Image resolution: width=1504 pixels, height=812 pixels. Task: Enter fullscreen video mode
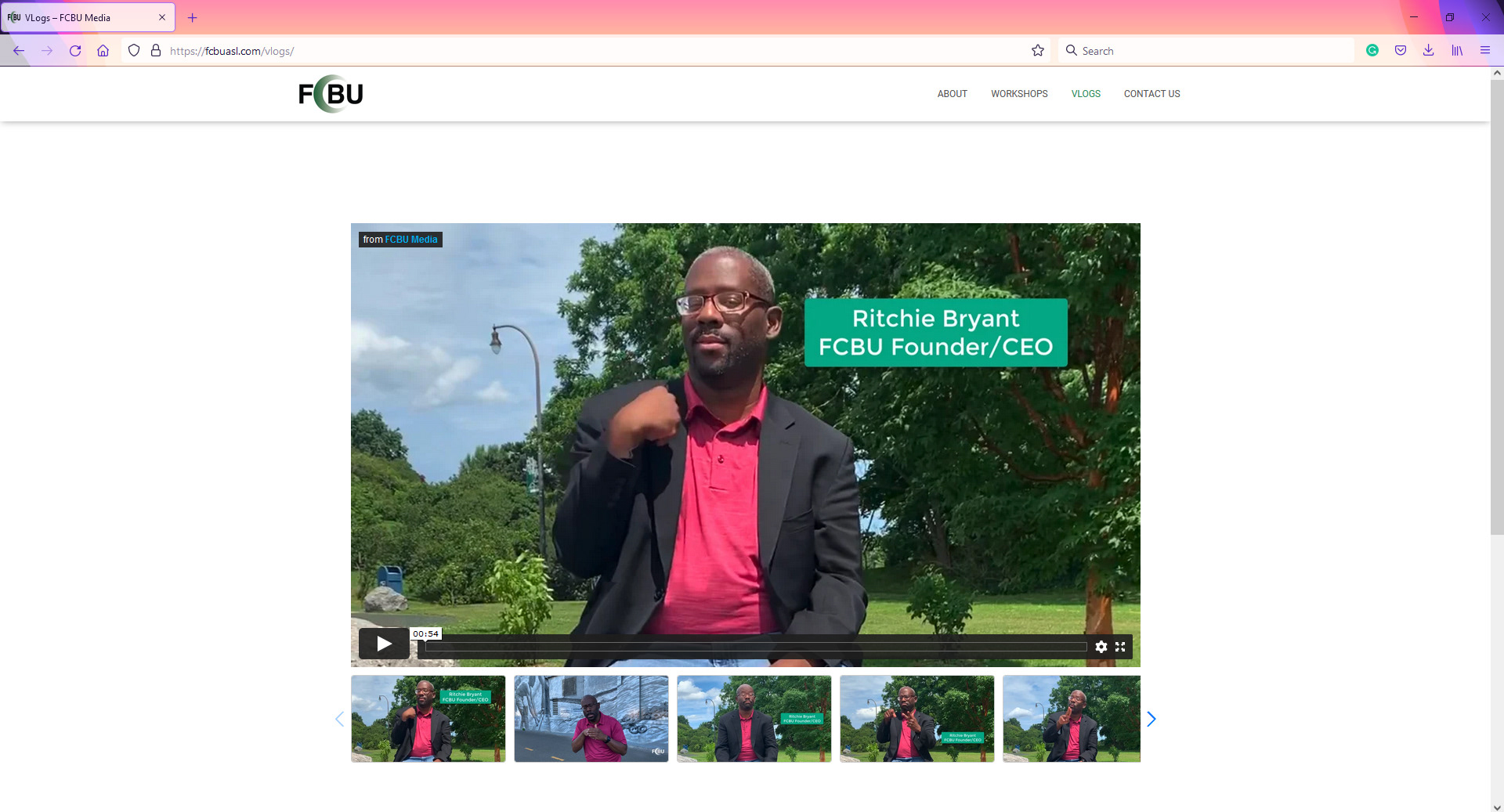[1120, 647]
